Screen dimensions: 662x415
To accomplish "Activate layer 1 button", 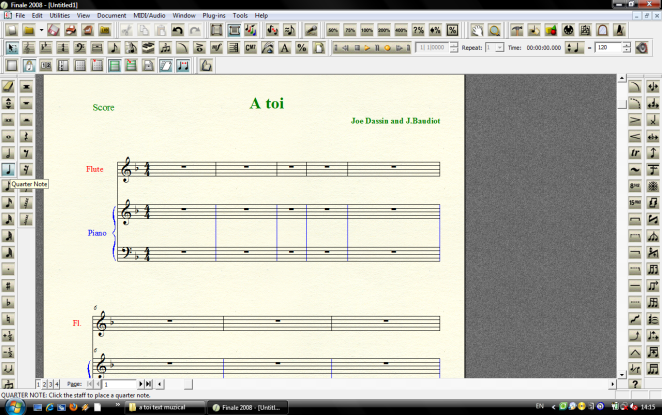I will [38, 384].
